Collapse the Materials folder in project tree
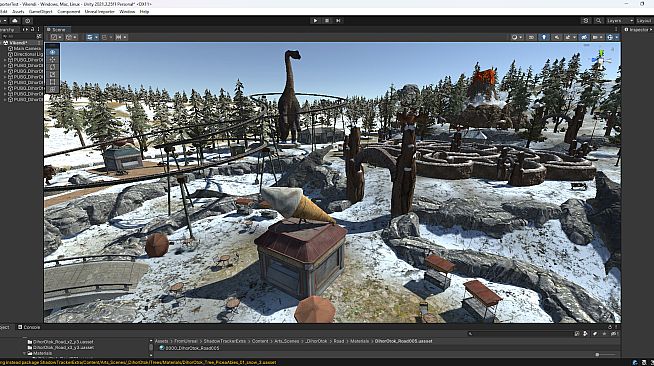The width and height of the screenshot is (654, 366). 25,353
